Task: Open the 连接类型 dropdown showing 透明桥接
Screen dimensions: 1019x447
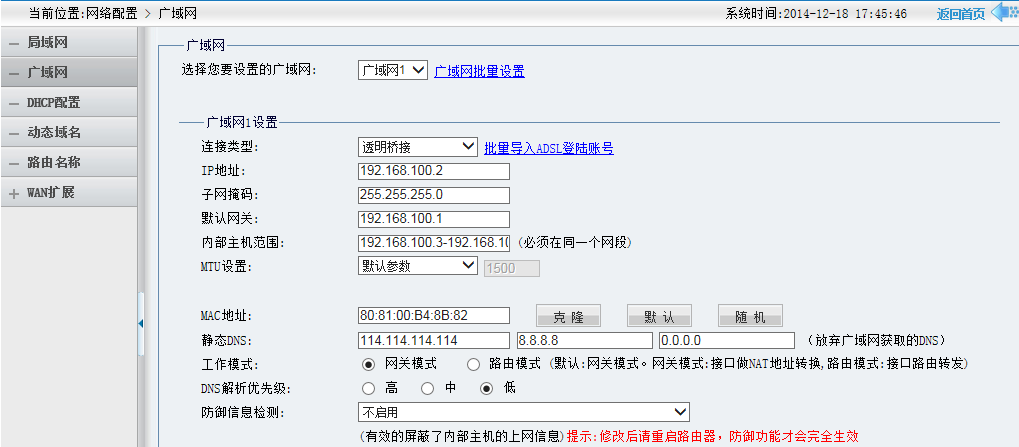Action: tap(418, 147)
